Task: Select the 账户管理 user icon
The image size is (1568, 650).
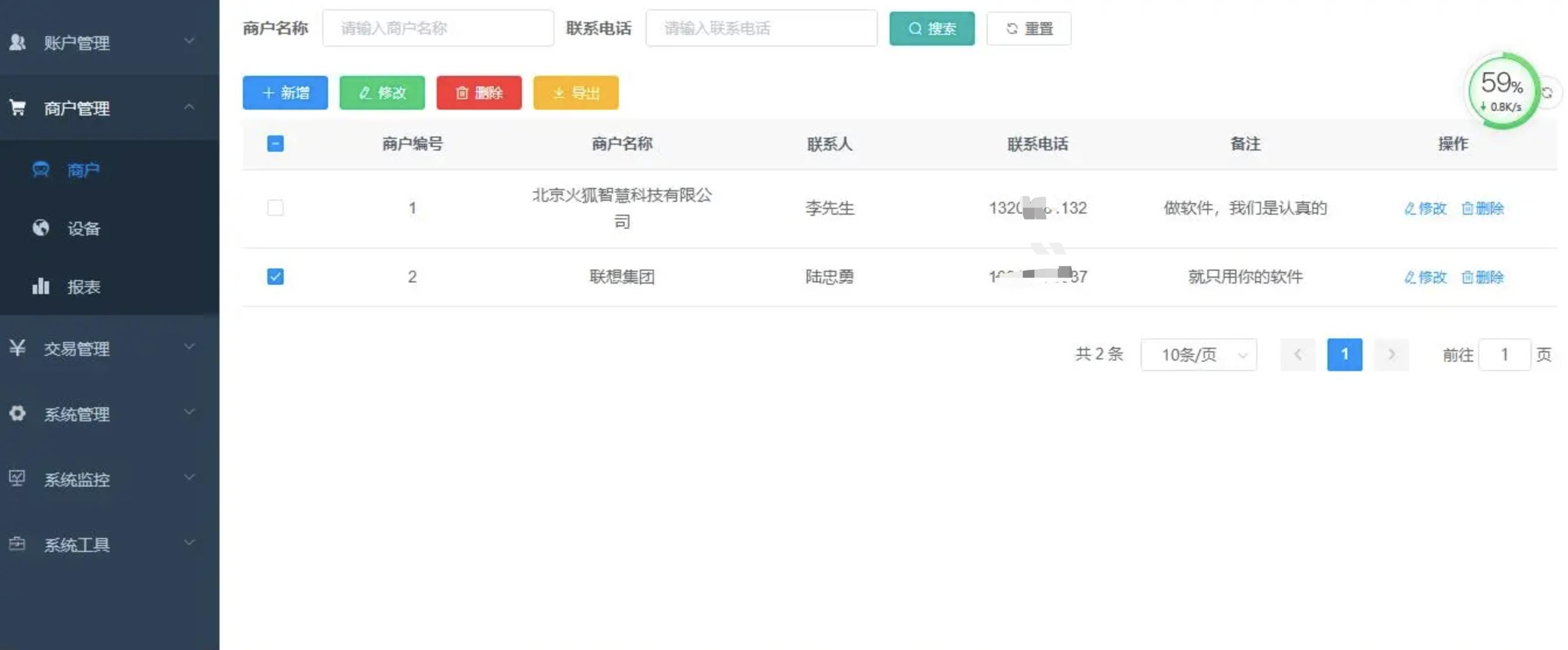Action: point(17,41)
